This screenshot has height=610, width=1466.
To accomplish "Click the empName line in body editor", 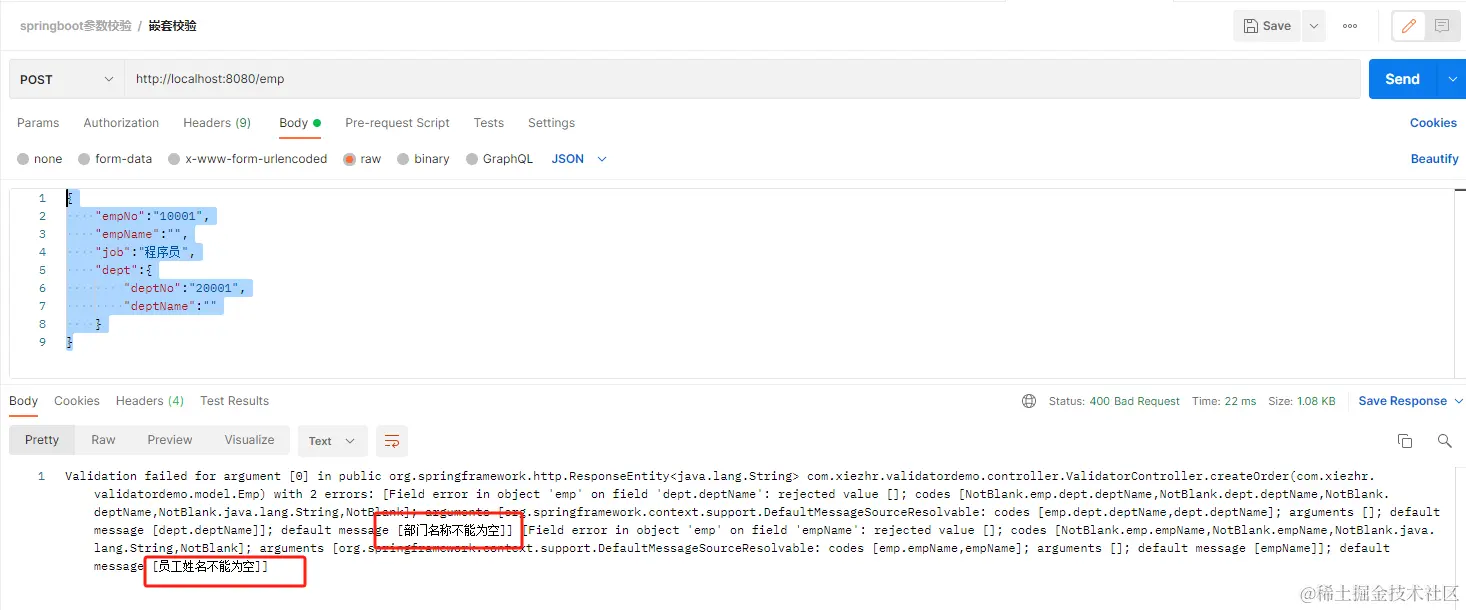I will (142, 234).
